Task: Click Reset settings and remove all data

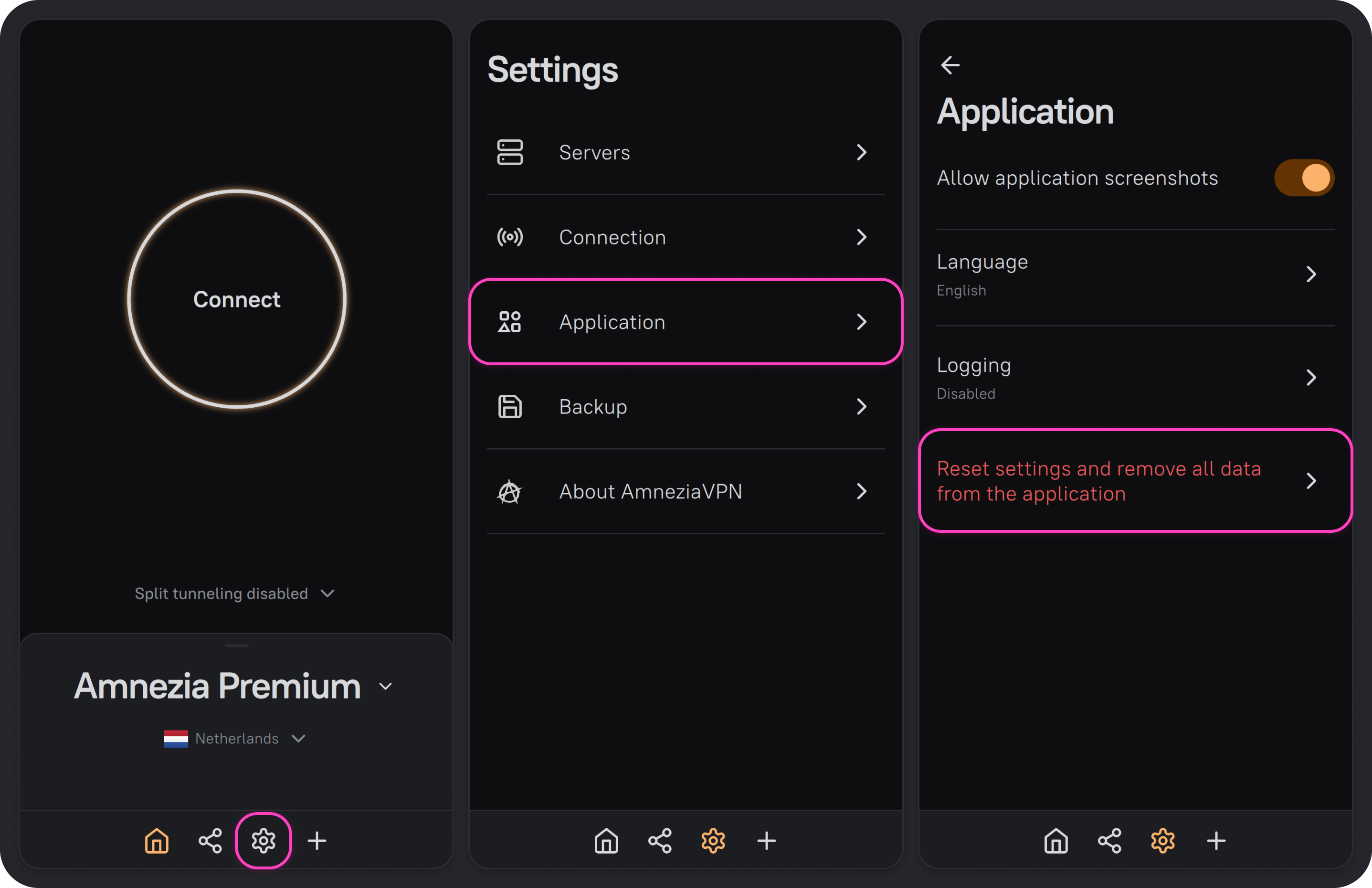Action: click(1134, 481)
